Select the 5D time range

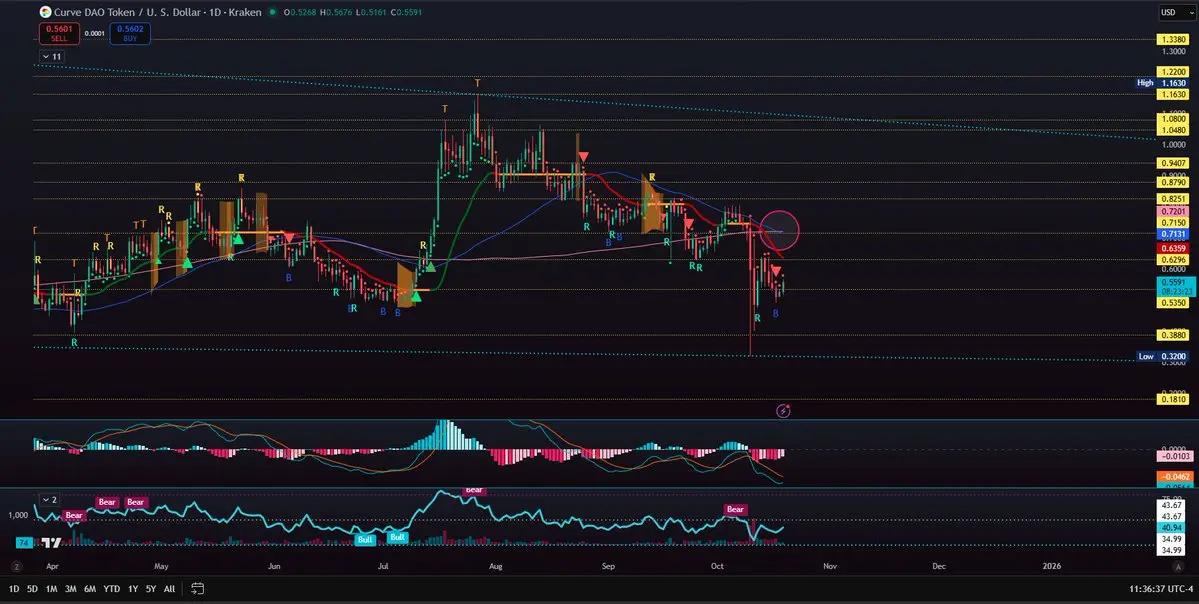(x=32, y=589)
